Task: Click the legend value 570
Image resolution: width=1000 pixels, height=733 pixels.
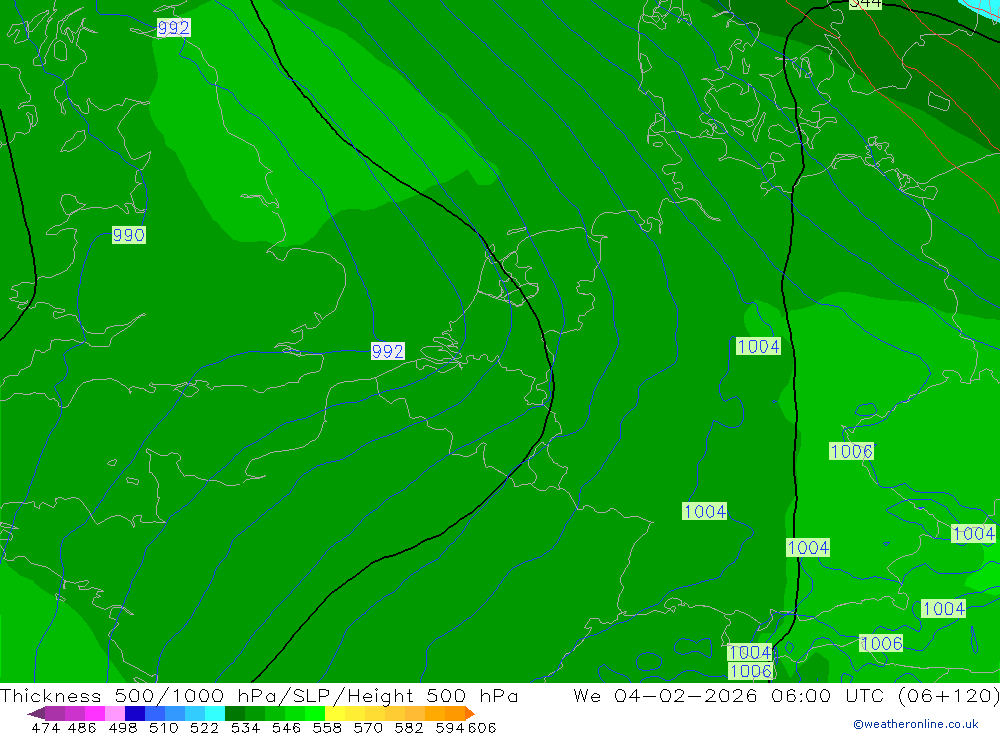Action: pyautogui.click(x=367, y=727)
